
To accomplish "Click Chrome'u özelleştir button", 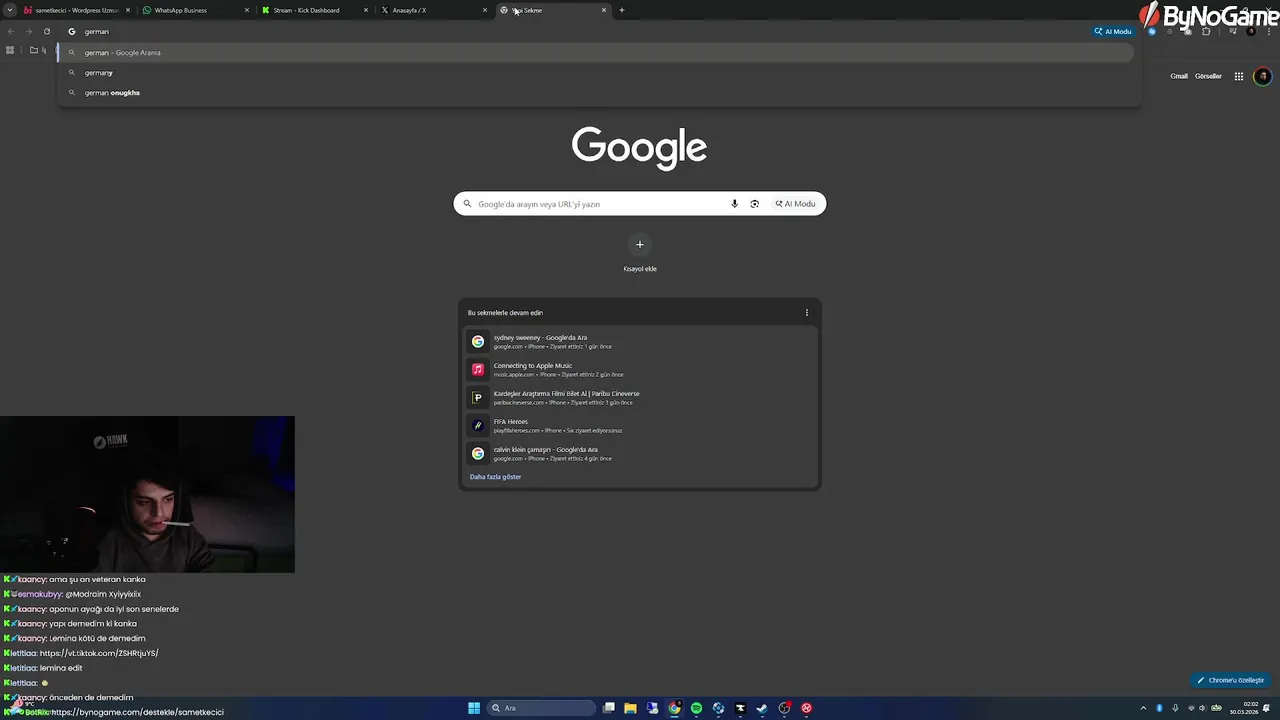I will pos(1230,680).
